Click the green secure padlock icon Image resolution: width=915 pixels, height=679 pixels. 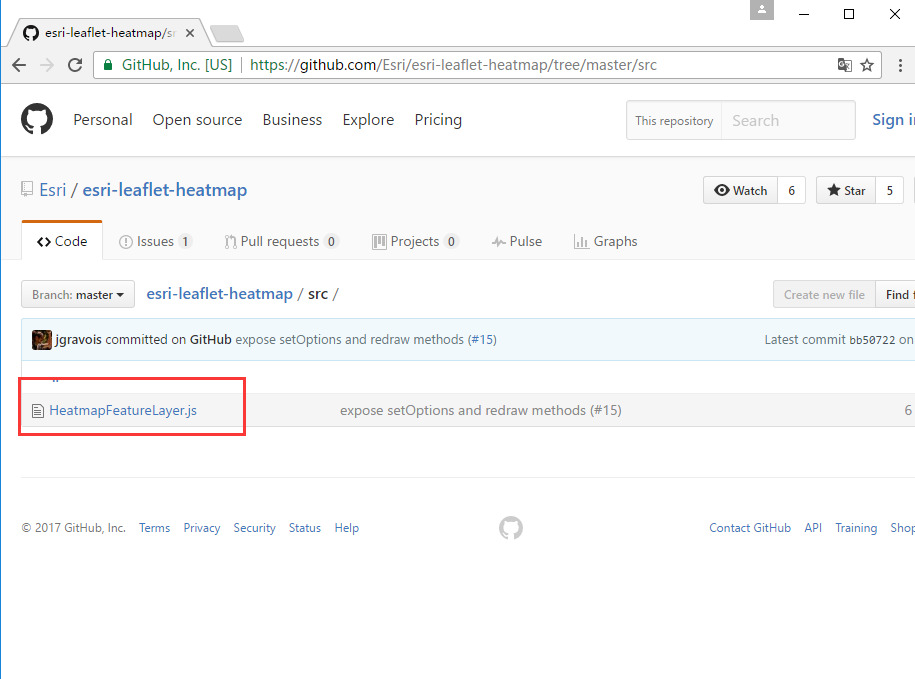click(x=108, y=65)
